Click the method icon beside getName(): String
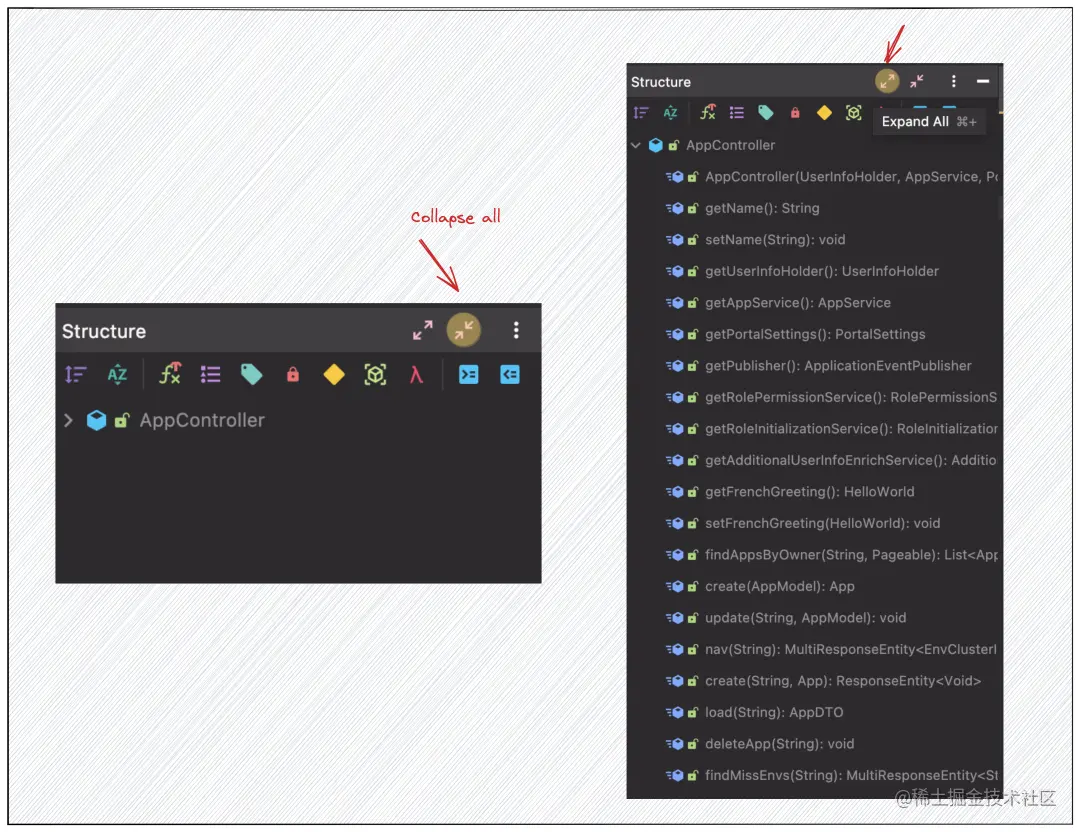Viewport: 1080px width, 832px height. coord(675,208)
